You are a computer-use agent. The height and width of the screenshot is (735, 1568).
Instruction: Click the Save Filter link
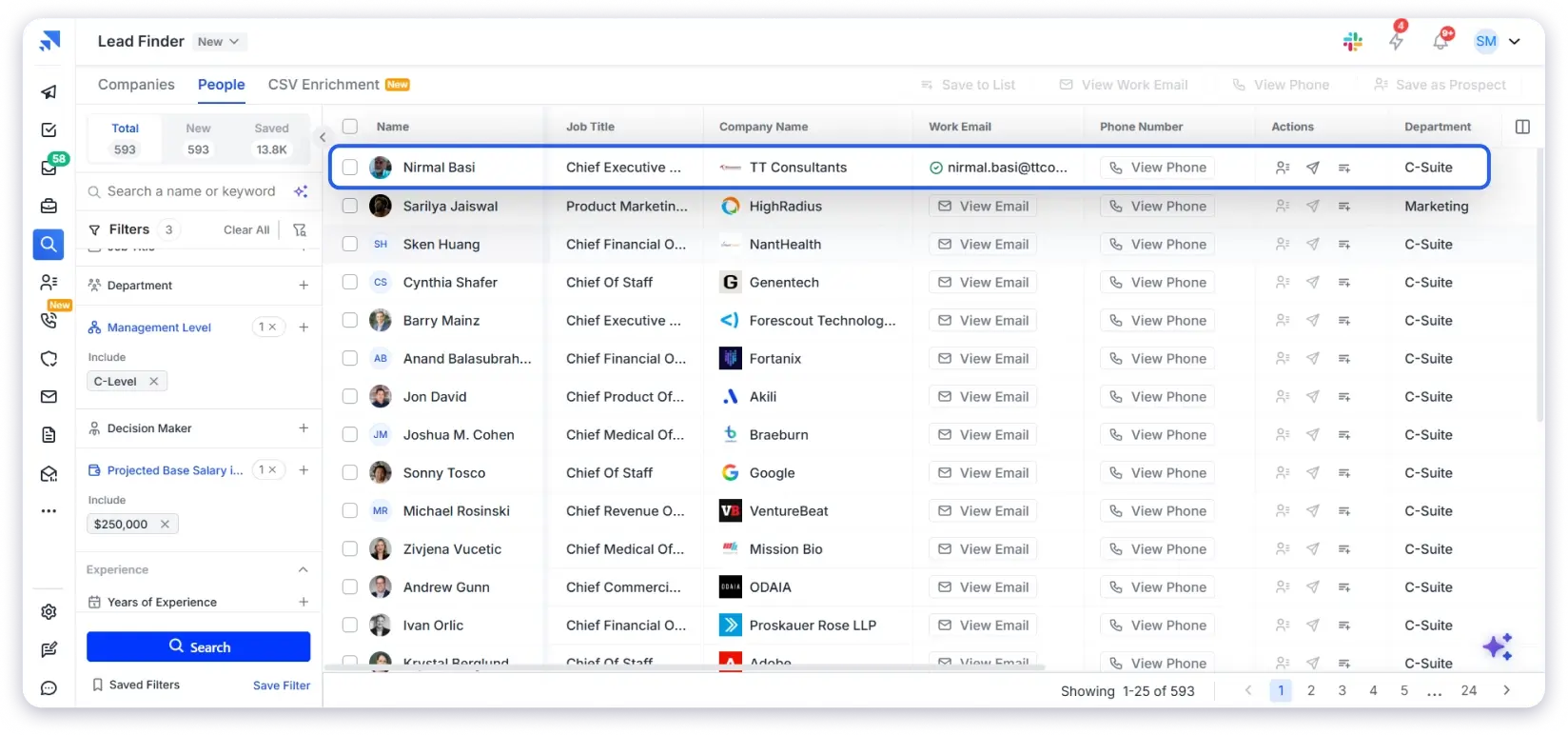[282, 685]
